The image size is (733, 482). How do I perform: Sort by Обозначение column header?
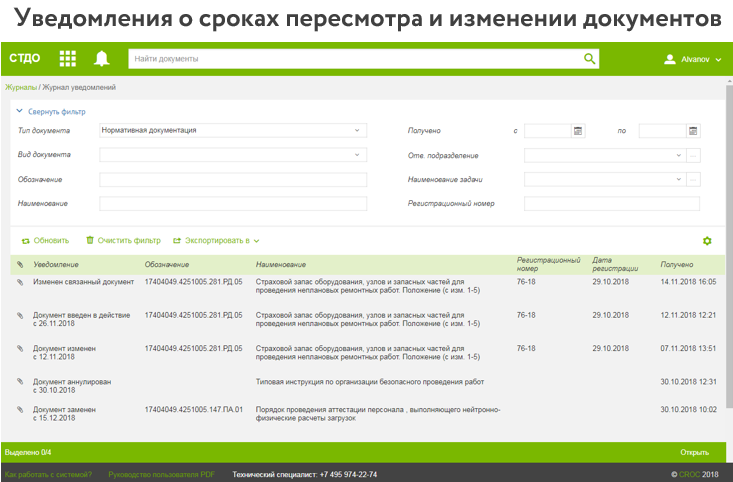click(x=167, y=265)
